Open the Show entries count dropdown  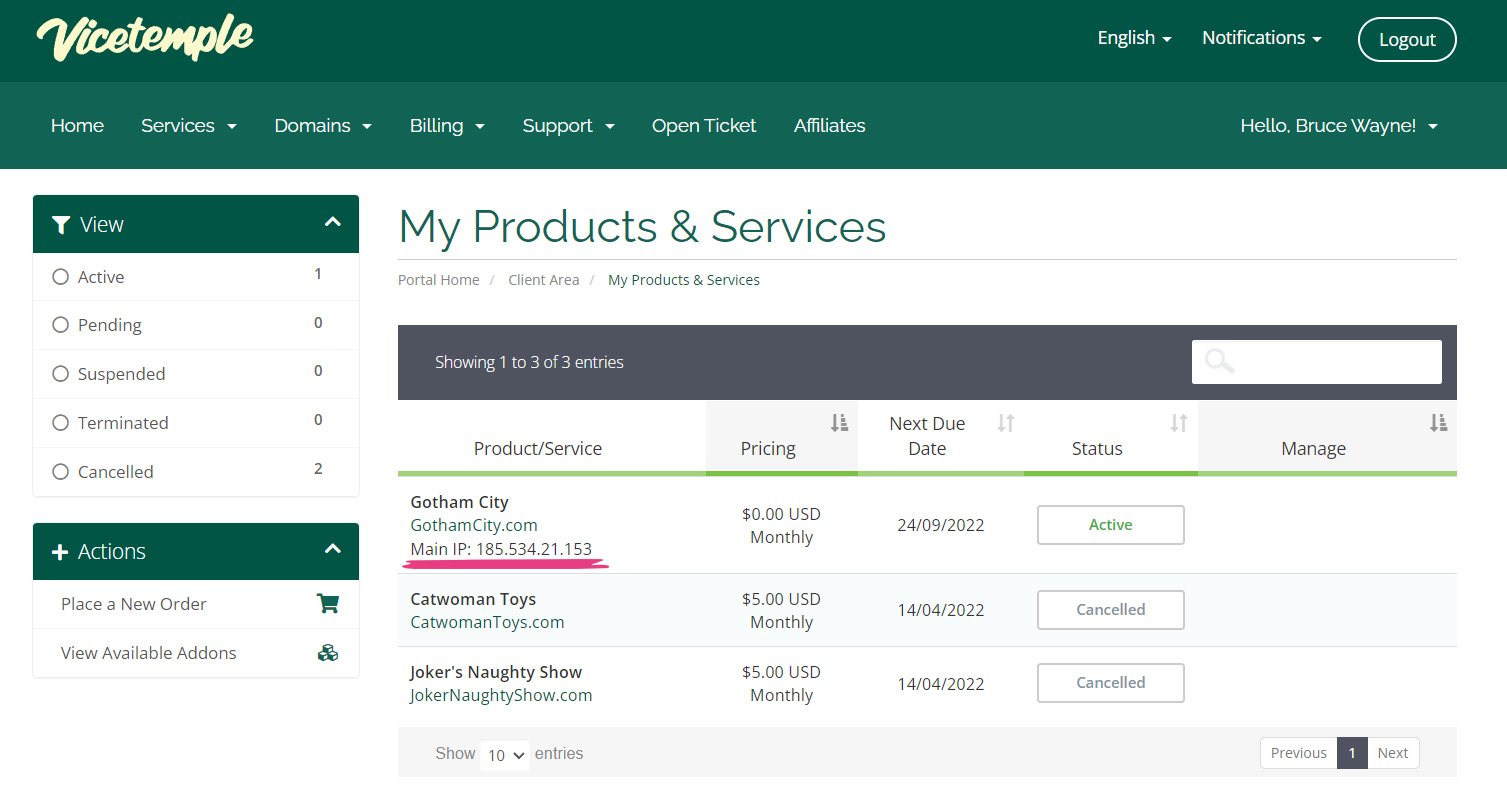click(x=505, y=755)
